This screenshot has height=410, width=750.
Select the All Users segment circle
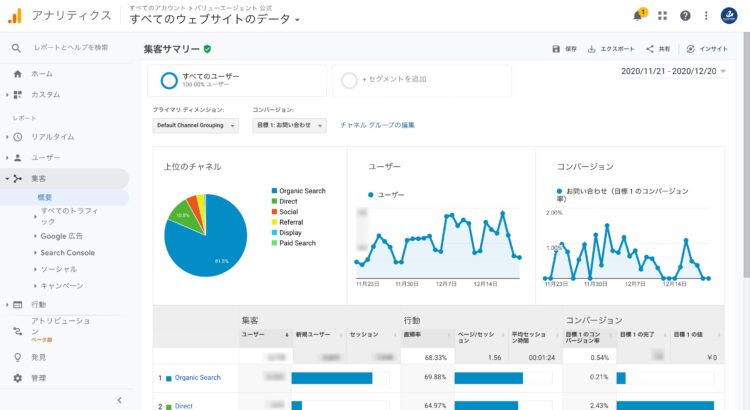point(169,80)
